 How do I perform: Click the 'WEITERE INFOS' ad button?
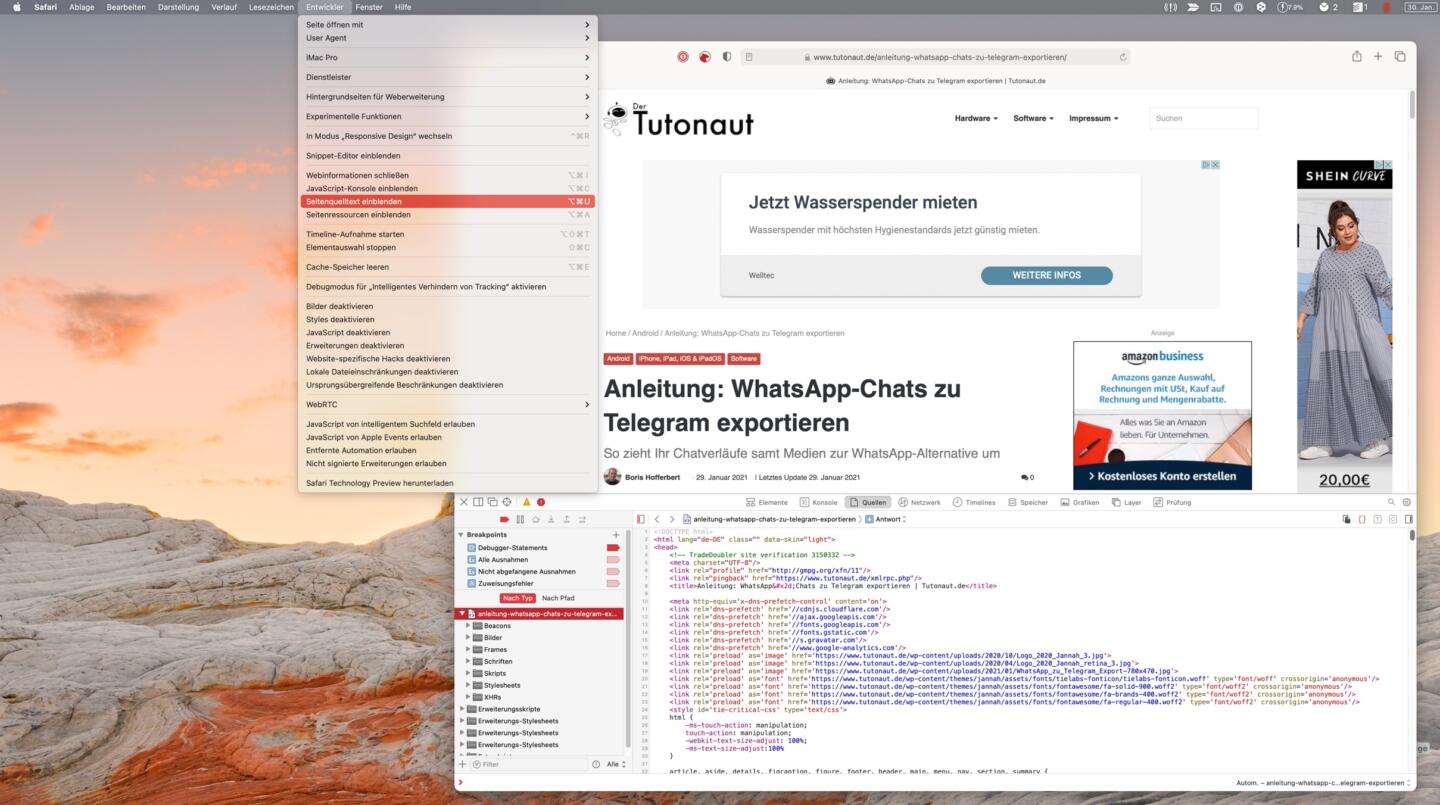1046,275
